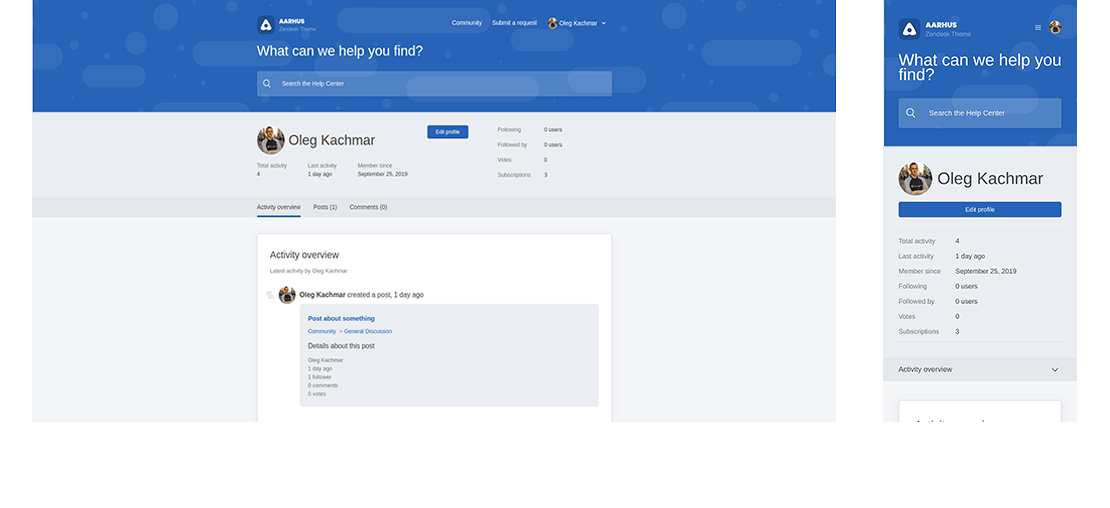The image size is (1110, 508).
Task: Switch to the Activity overview tab
Action: (x=279, y=207)
